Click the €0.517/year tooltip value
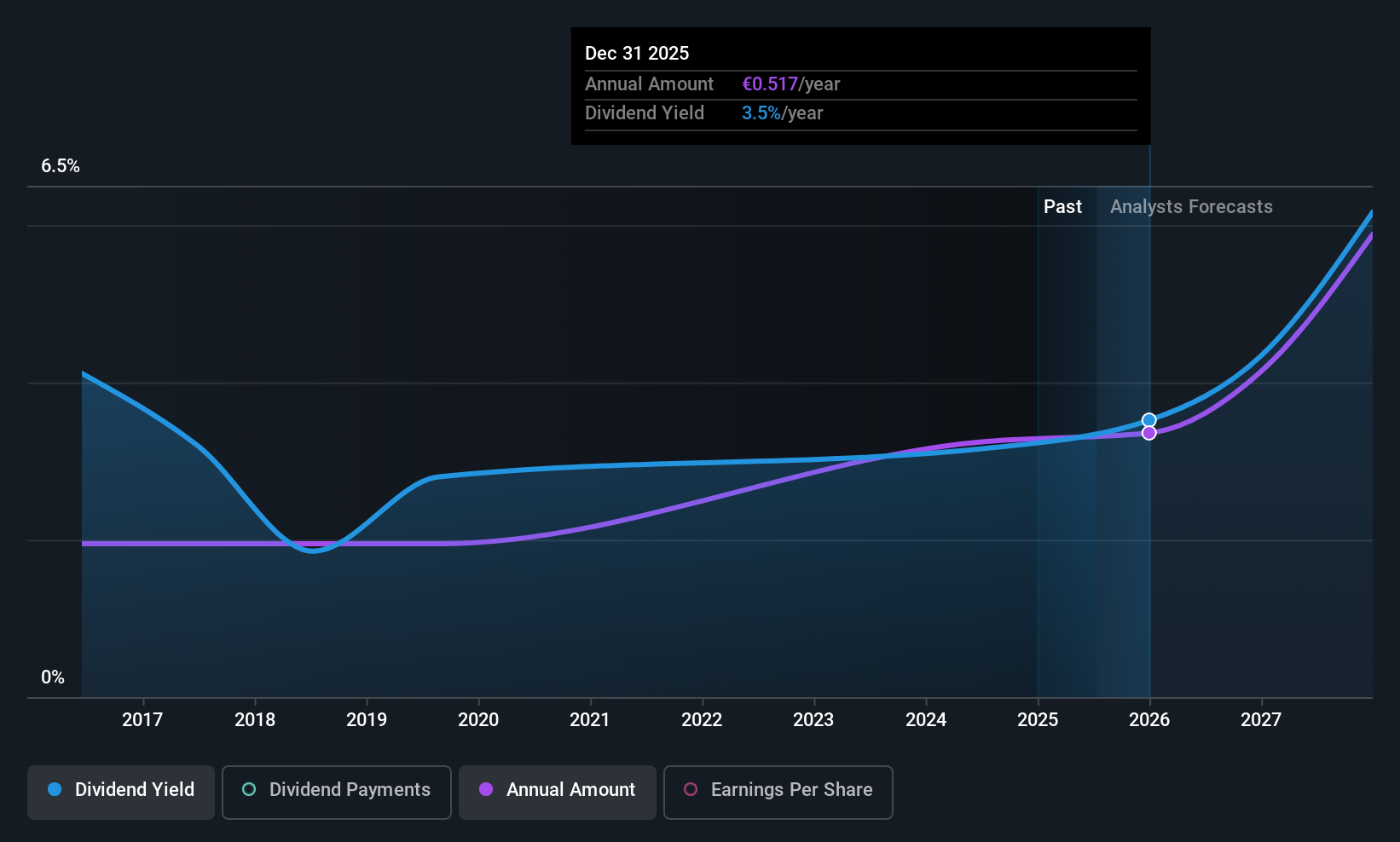This screenshot has width=1400, height=842. pos(791,84)
